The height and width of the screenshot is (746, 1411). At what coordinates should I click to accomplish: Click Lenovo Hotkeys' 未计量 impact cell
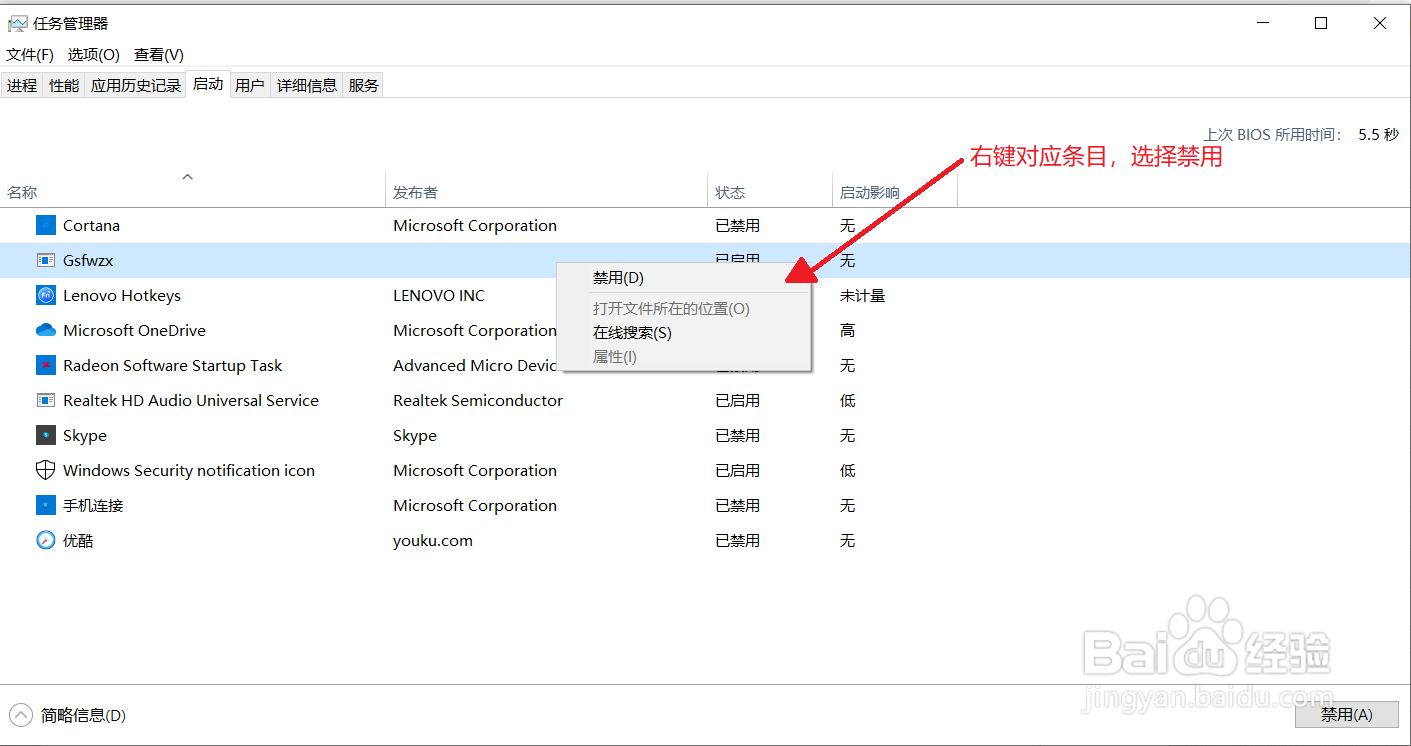(x=863, y=295)
